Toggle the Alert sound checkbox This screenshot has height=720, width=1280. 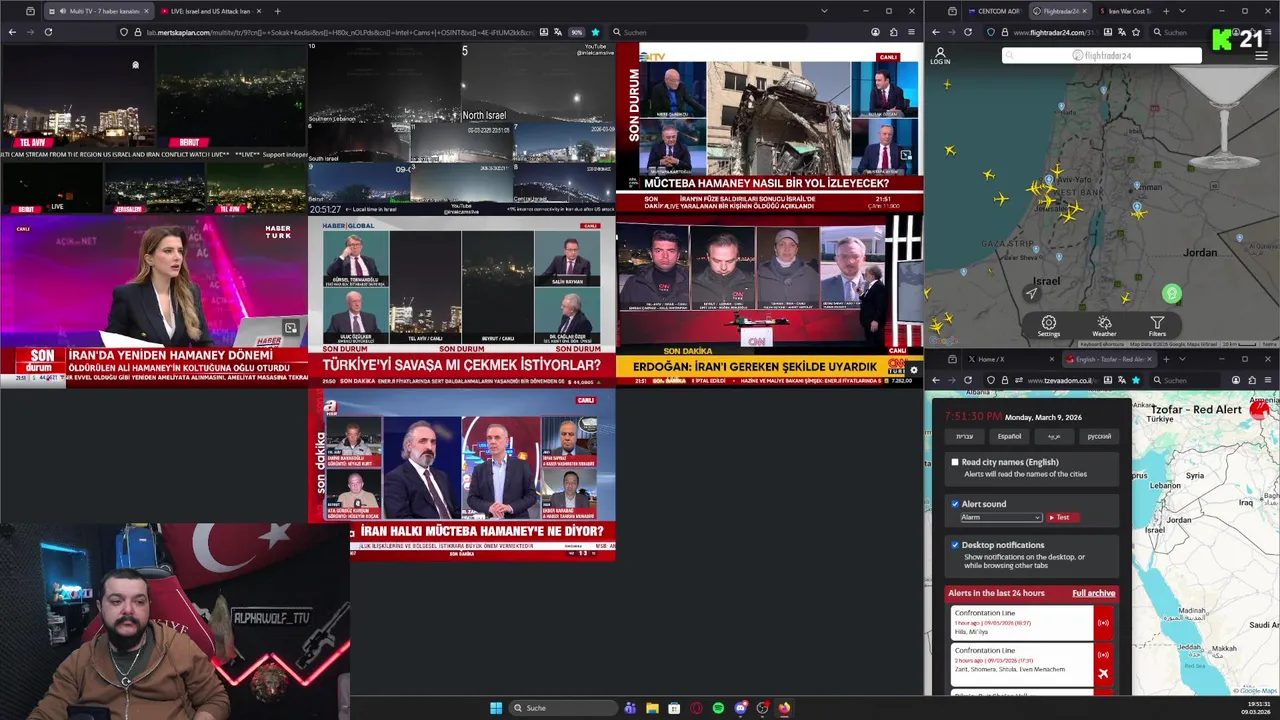pyautogui.click(x=955, y=504)
